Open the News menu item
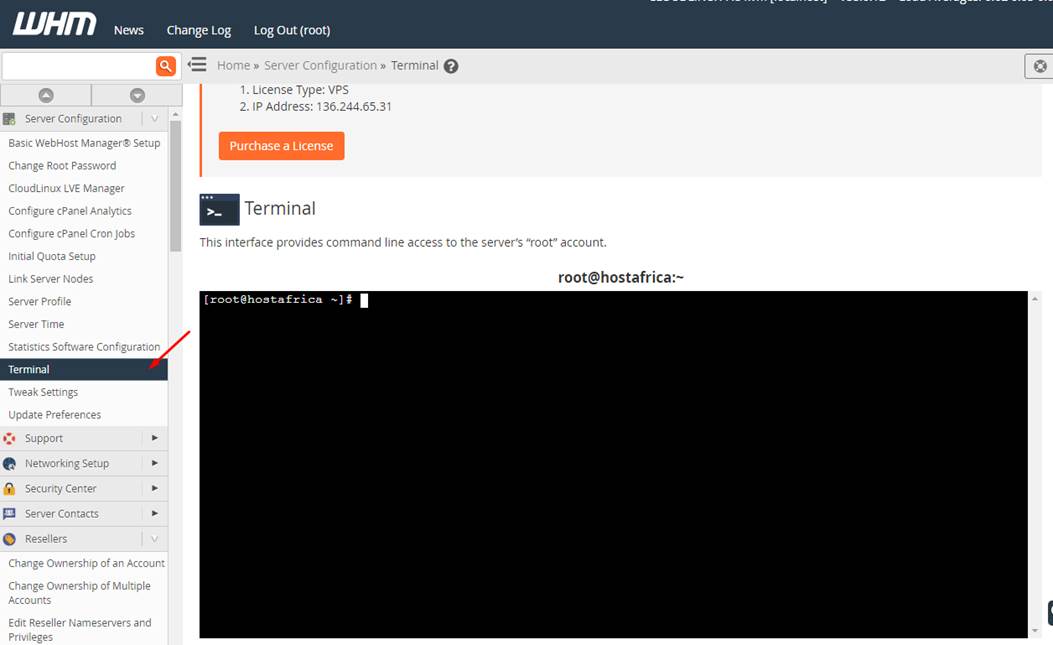The width and height of the screenshot is (1053, 645). point(129,30)
